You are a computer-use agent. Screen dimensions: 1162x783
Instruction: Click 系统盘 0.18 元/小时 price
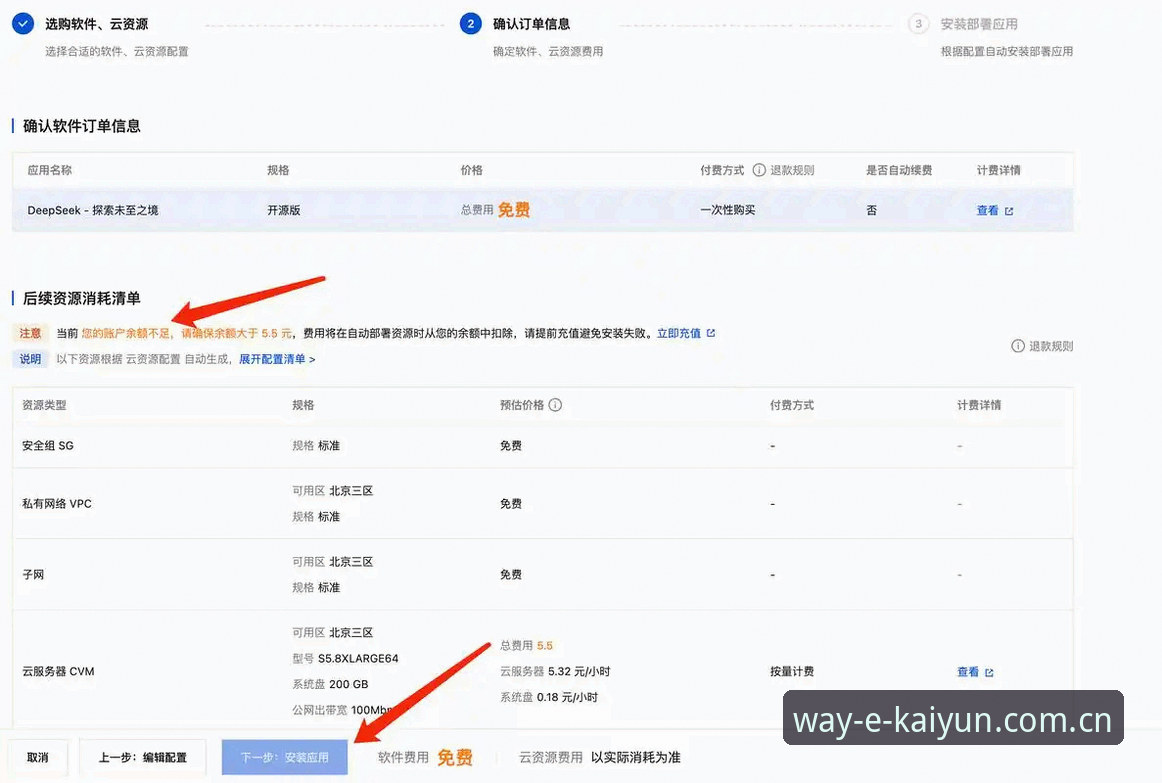548,697
